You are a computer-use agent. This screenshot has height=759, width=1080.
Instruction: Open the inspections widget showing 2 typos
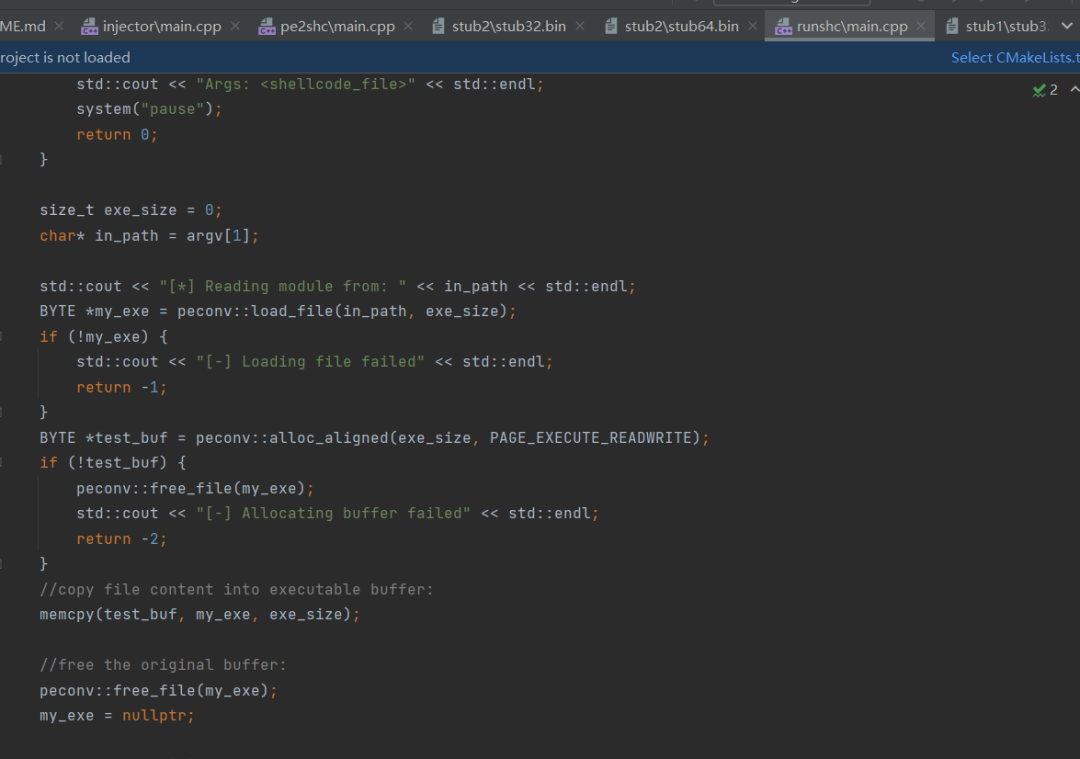click(1045, 90)
